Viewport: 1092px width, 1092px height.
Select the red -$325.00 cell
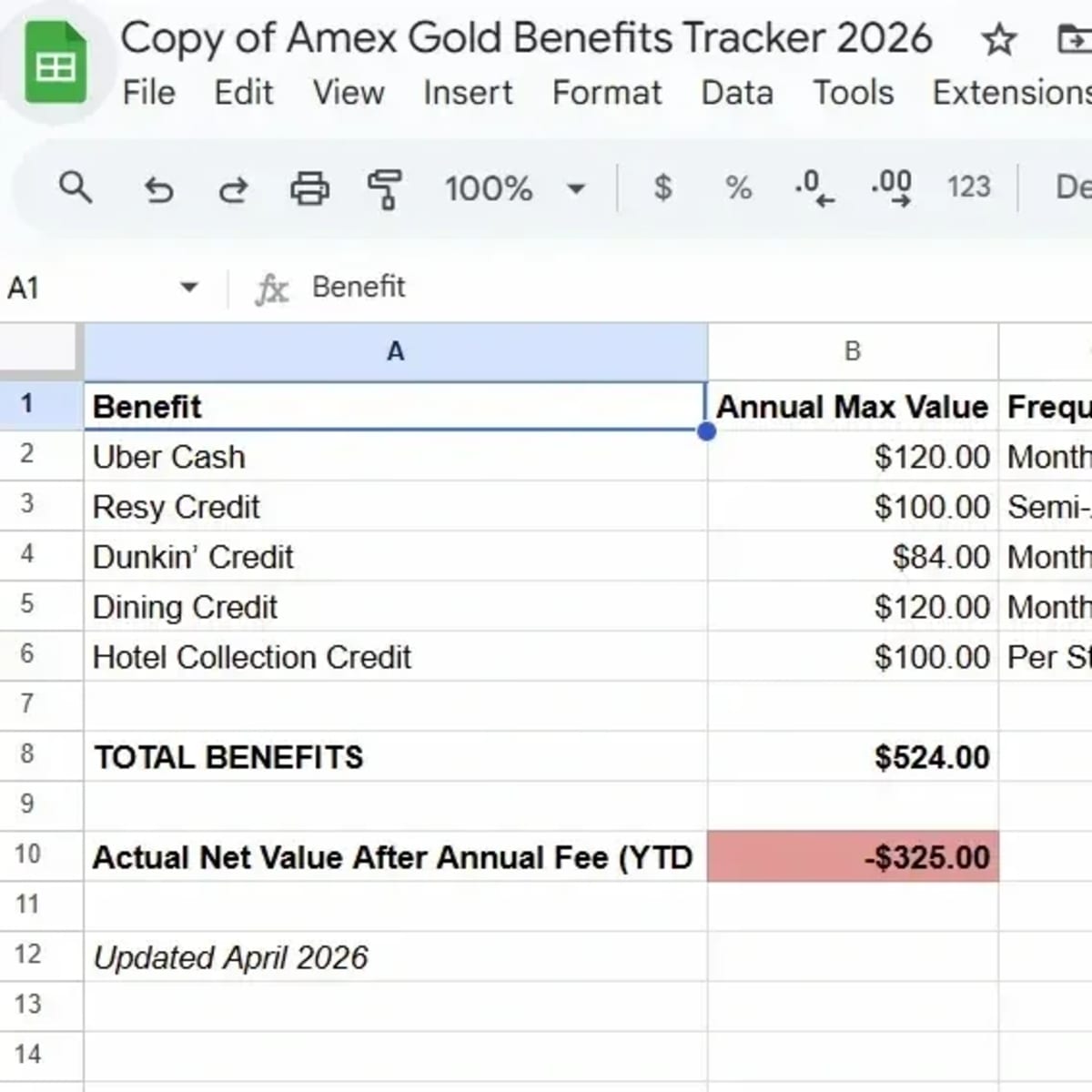tap(853, 856)
